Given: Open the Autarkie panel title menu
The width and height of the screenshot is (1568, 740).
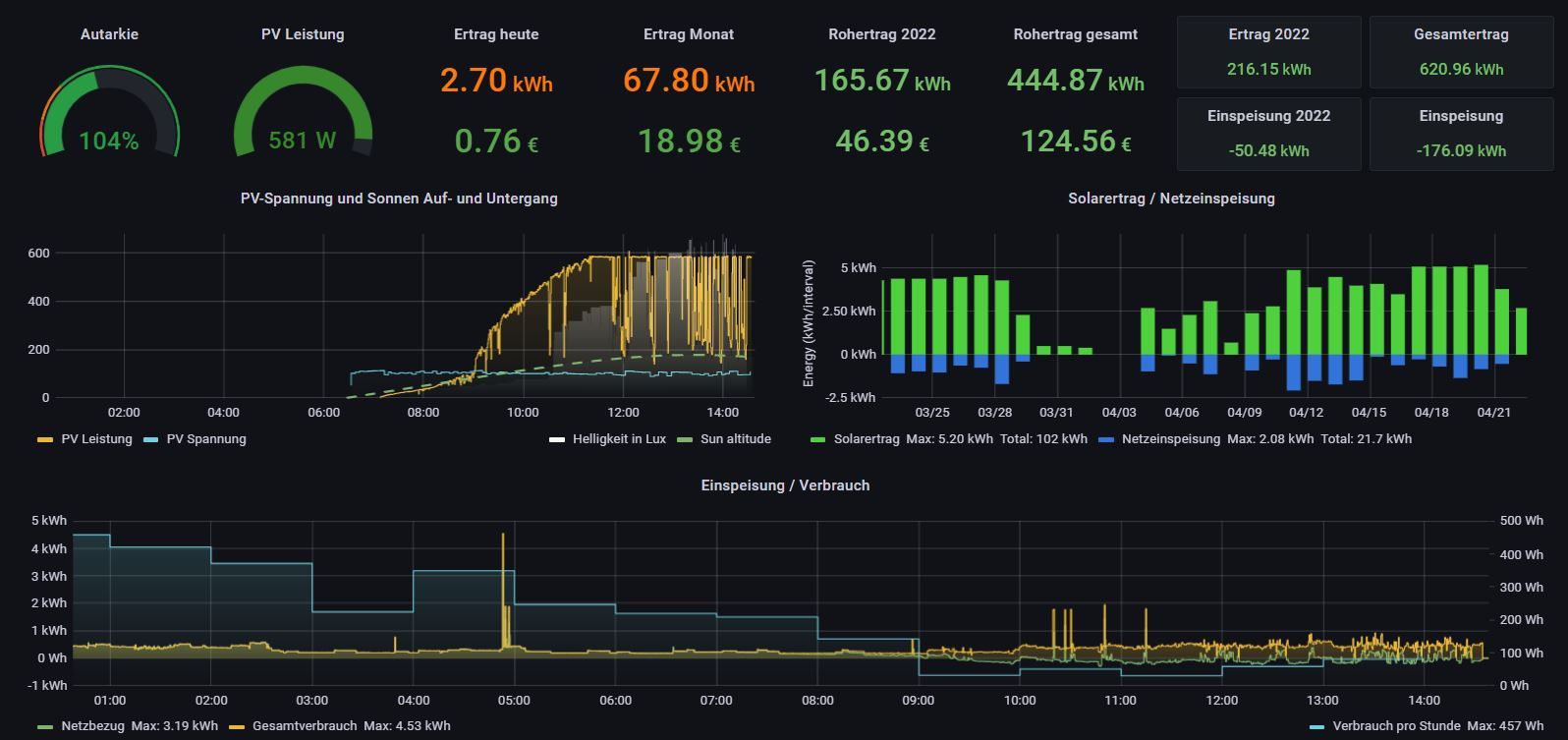Looking at the screenshot, I should (109, 34).
